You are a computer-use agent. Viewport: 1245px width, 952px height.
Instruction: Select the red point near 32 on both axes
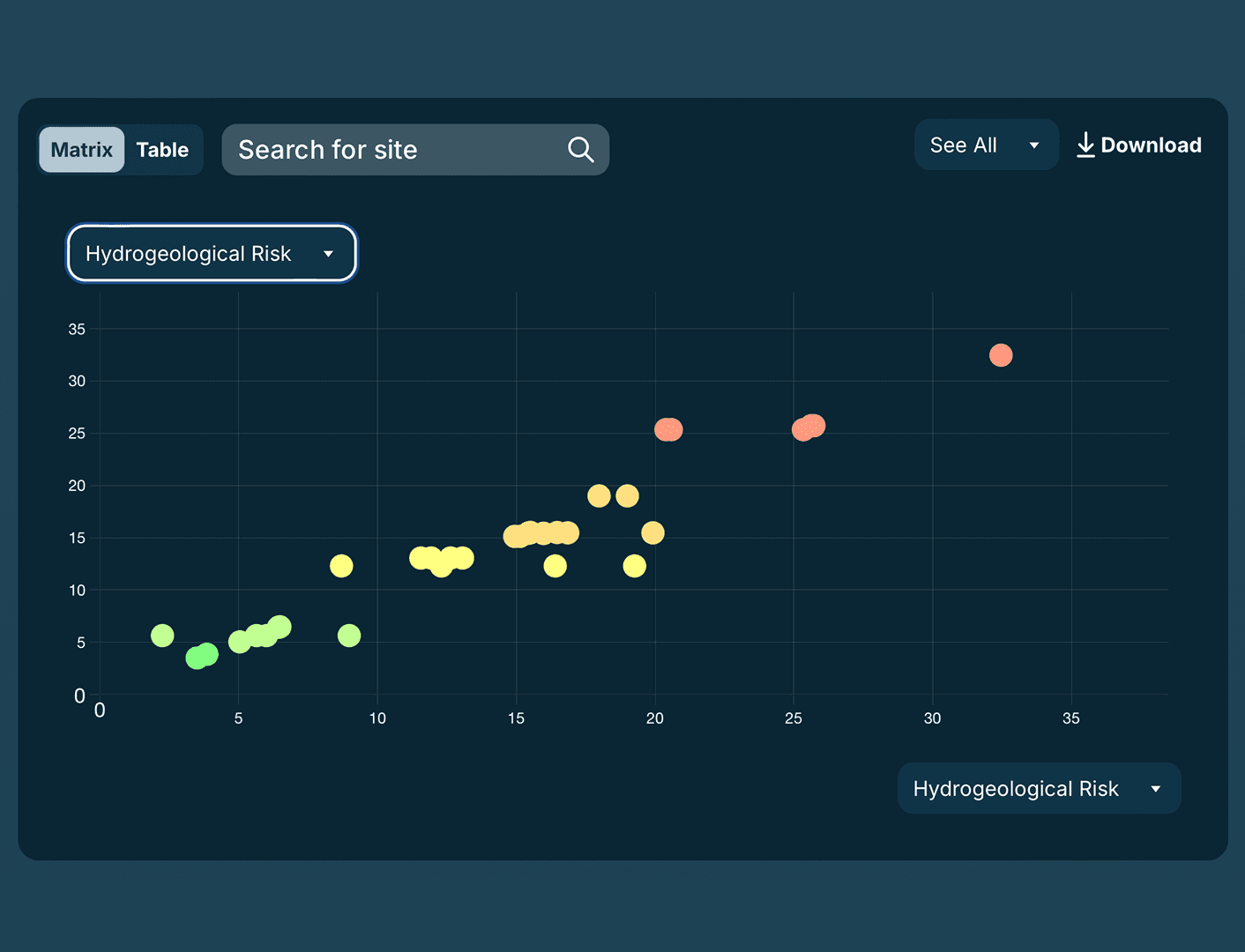click(1001, 355)
